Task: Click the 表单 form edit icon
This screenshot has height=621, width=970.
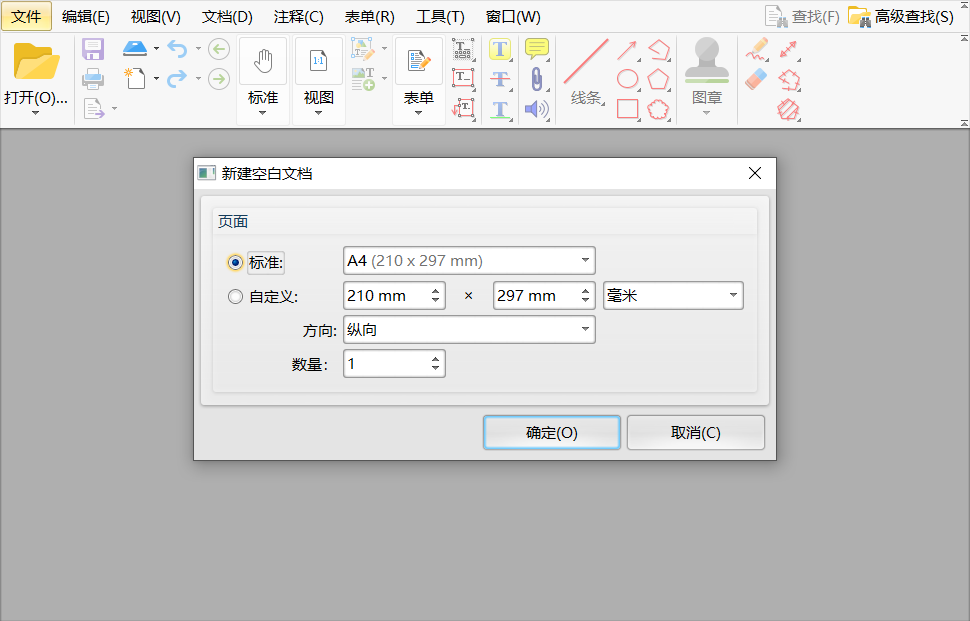Action: 419,61
